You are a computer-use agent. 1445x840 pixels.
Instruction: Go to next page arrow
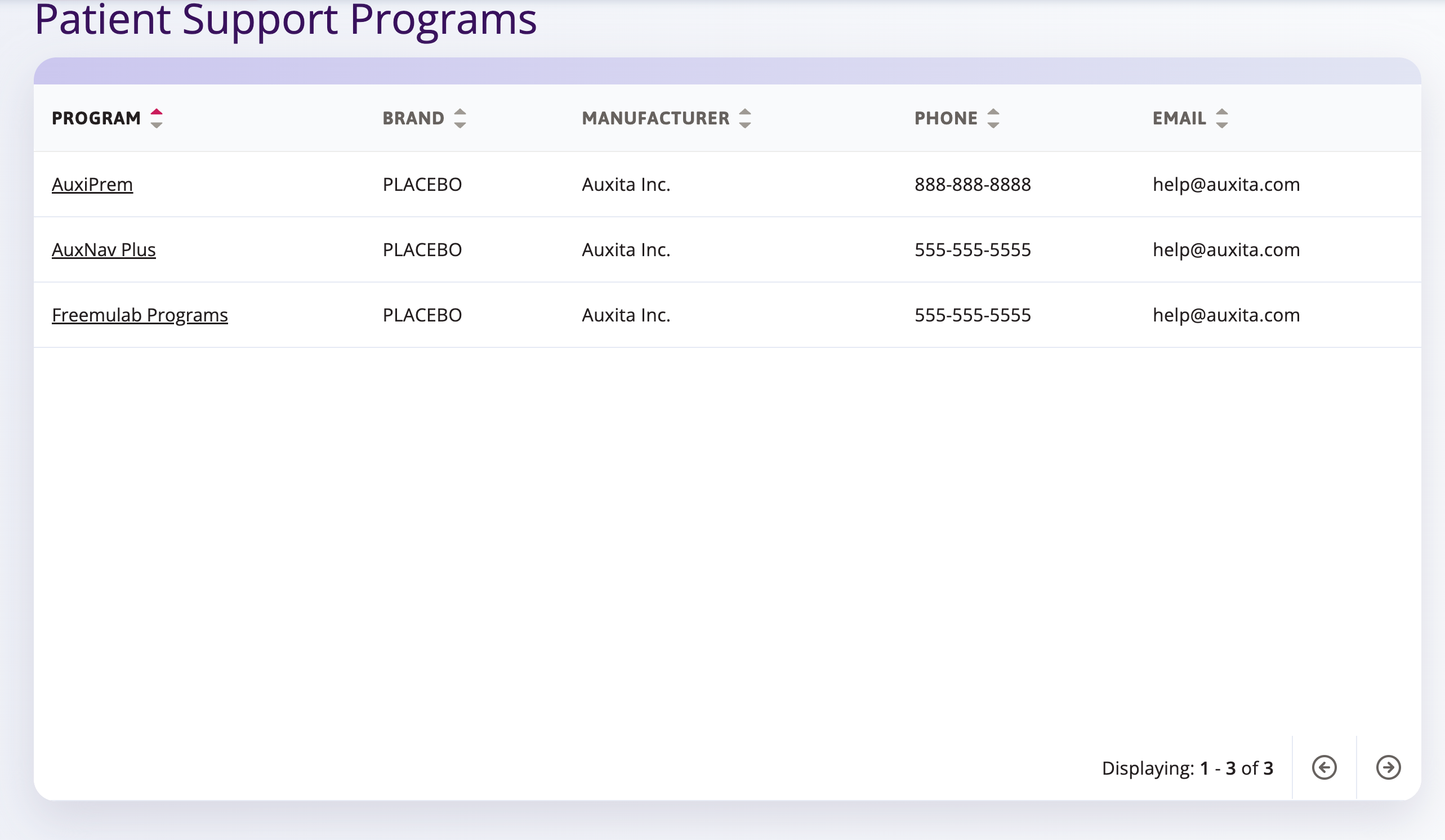click(x=1388, y=767)
